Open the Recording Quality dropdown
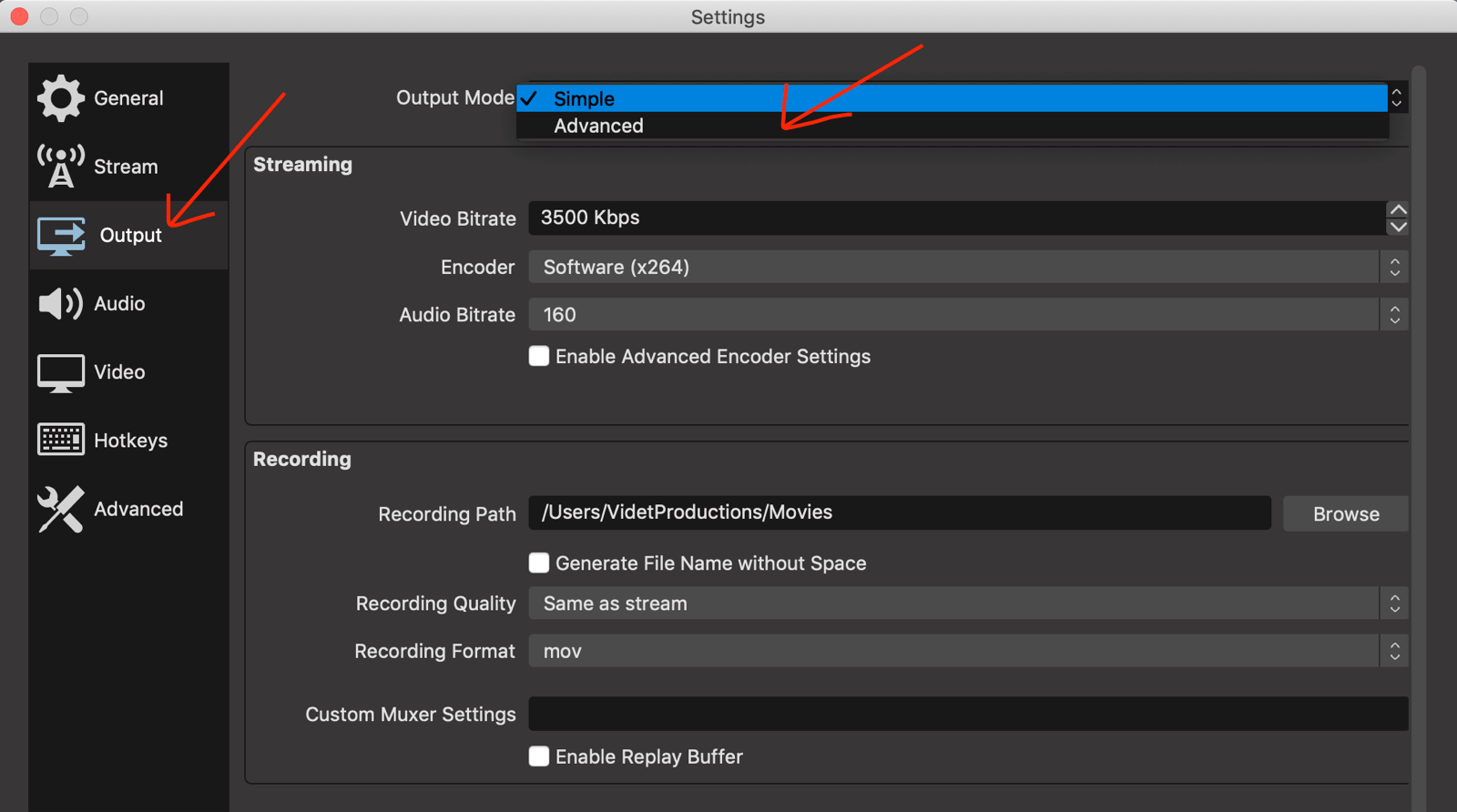Viewport: 1457px width, 812px height. (968, 604)
